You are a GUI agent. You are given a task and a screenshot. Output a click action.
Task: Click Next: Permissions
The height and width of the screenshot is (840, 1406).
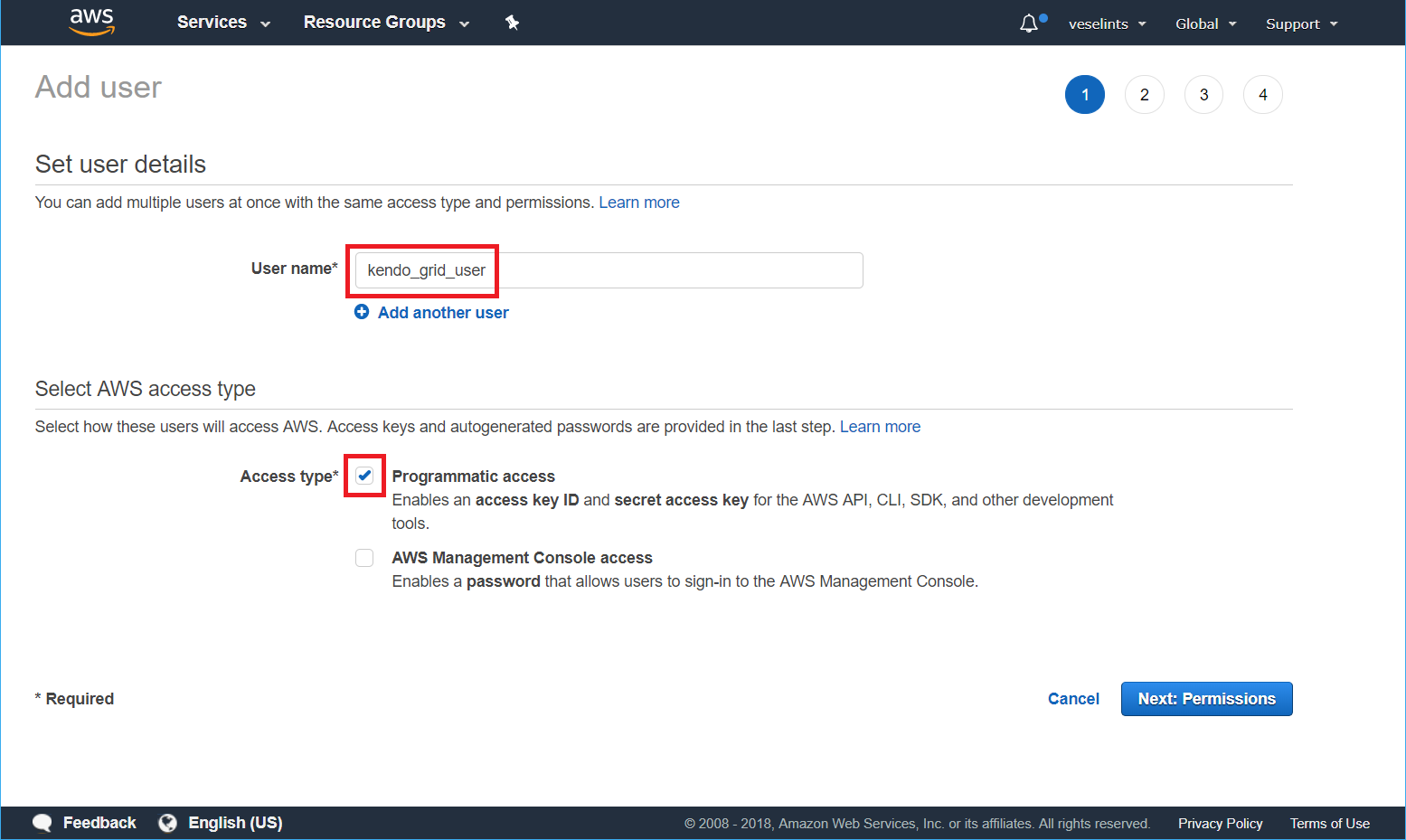(1206, 698)
